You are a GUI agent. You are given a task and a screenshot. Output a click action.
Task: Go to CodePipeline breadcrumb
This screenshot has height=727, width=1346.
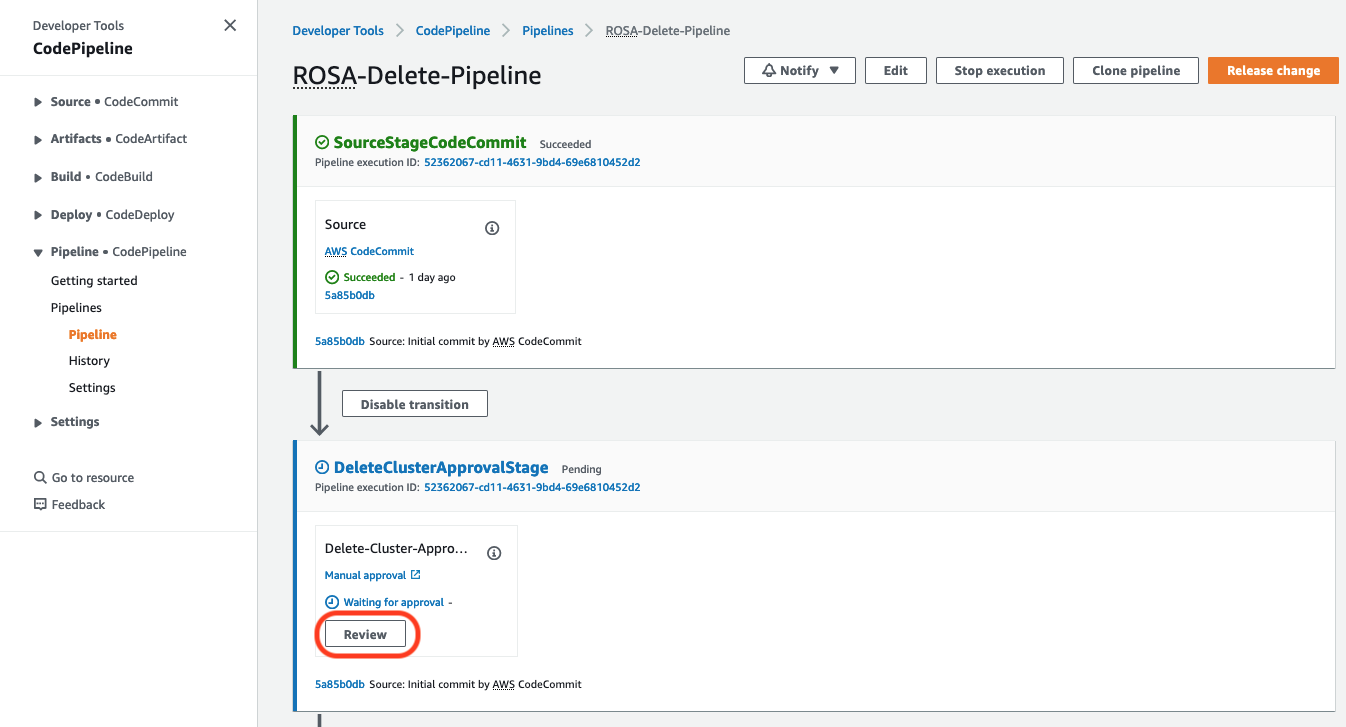tap(453, 31)
